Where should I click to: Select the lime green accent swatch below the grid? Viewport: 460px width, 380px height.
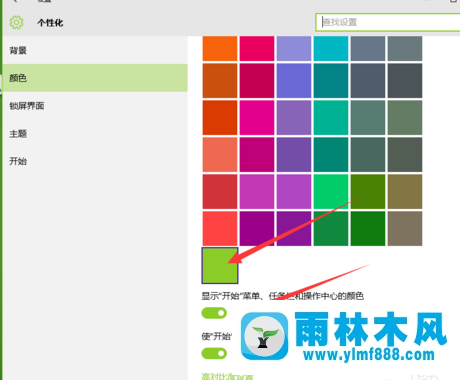[x=220, y=266]
